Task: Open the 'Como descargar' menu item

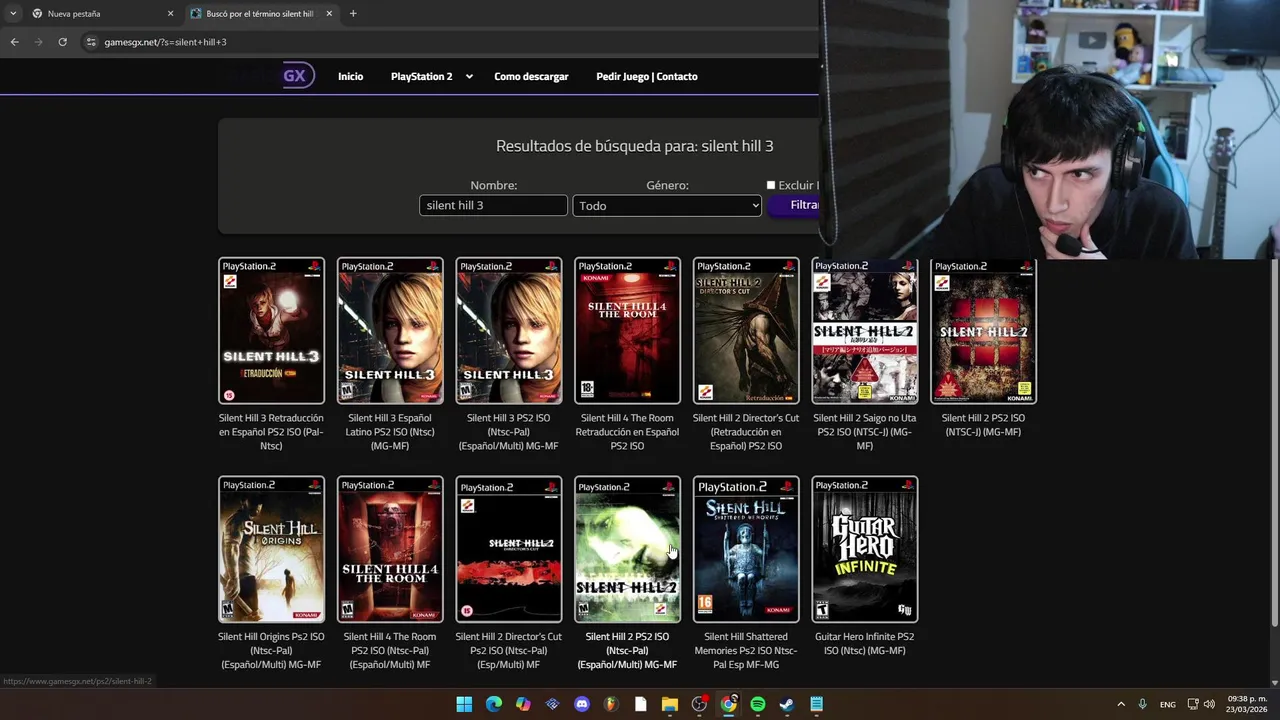Action: point(531,76)
